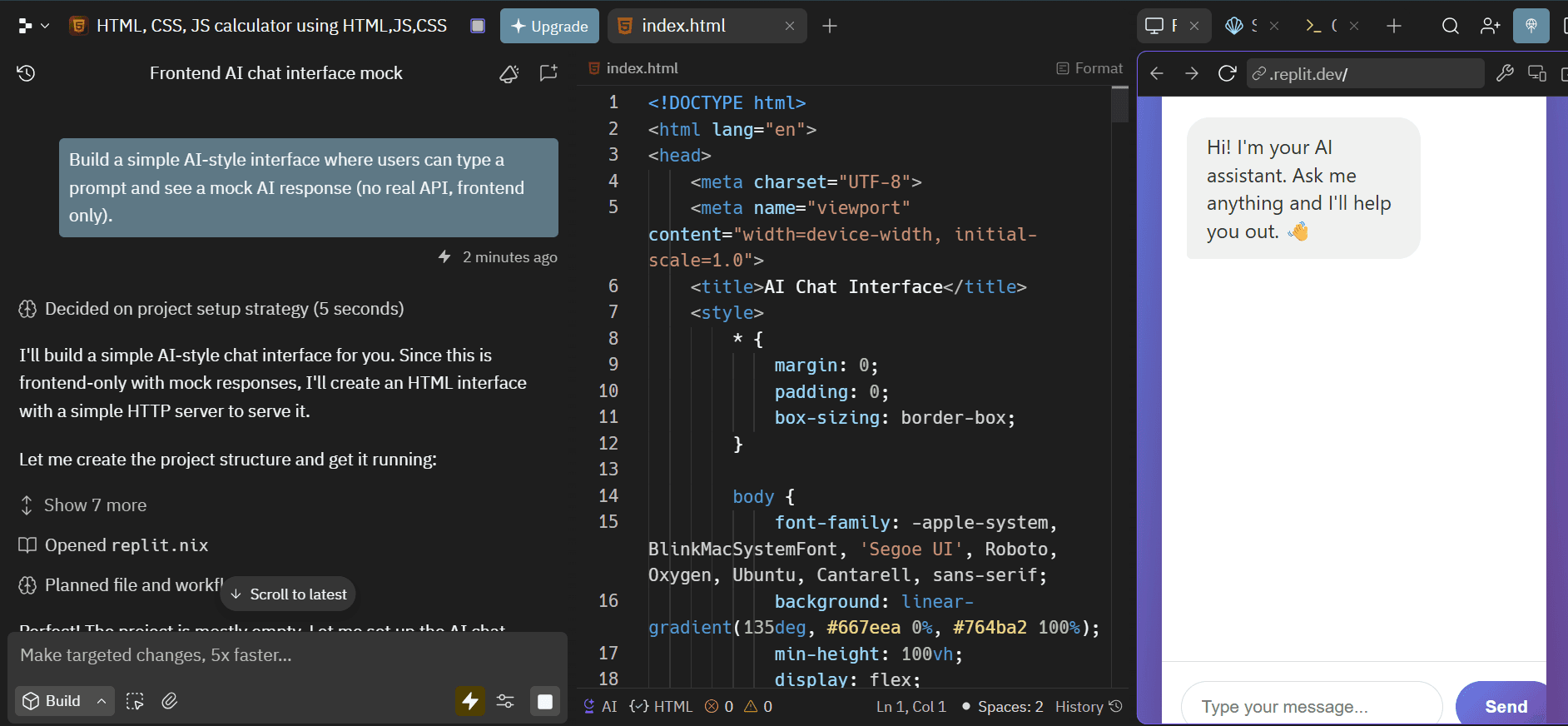
Task: Attach a file with the paperclip icon
Action: (x=170, y=701)
